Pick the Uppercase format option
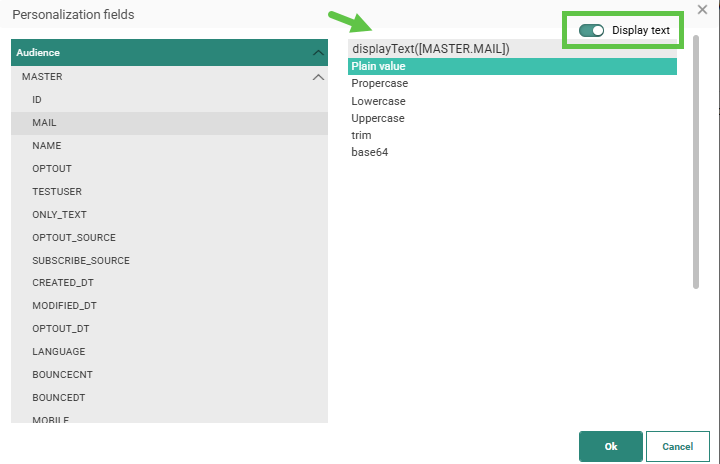720x464 pixels. (378, 118)
